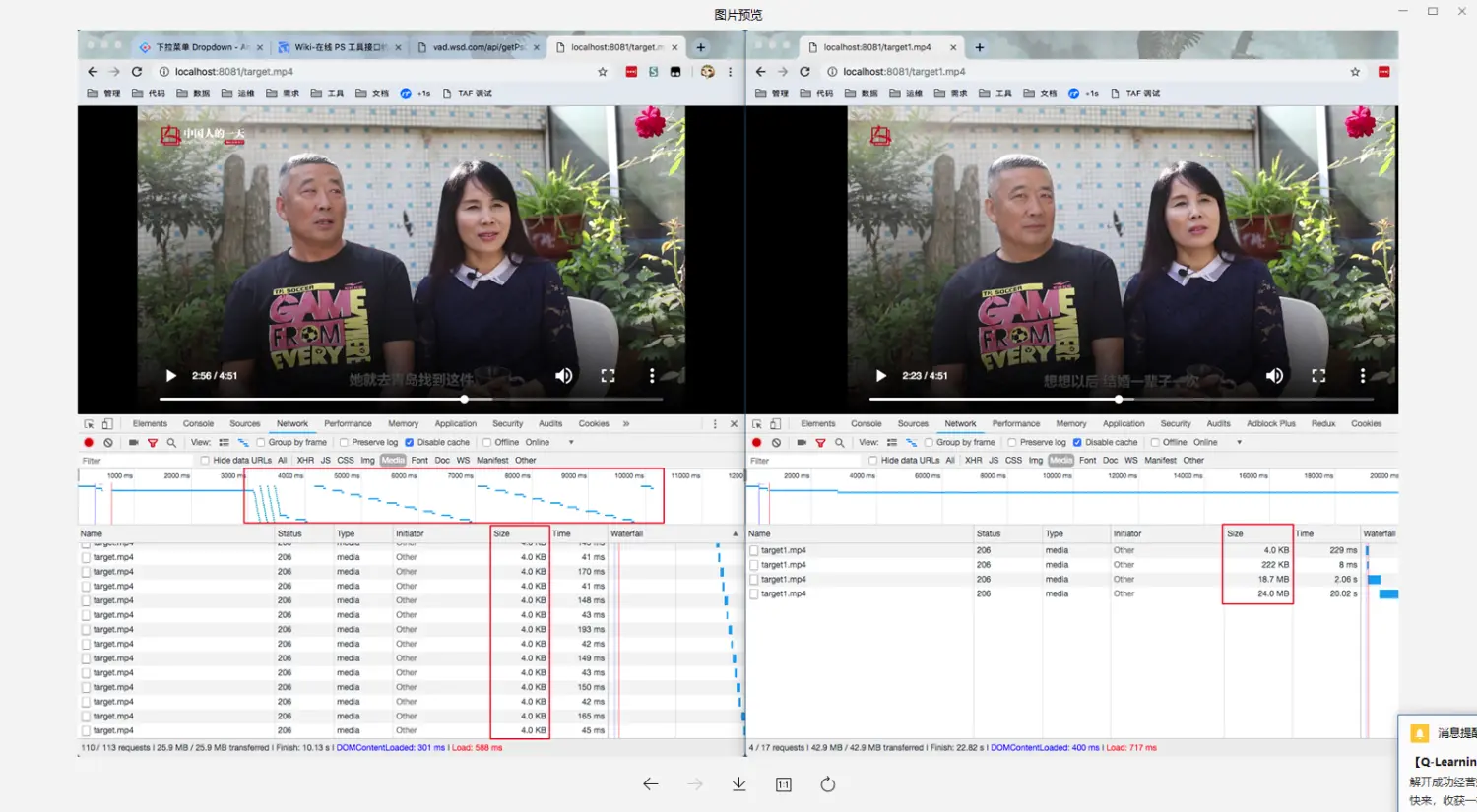Open more options on the left video player
The width and height of the screenshot is (1477, 812).
pyautogui.click(x=652, y=375)
